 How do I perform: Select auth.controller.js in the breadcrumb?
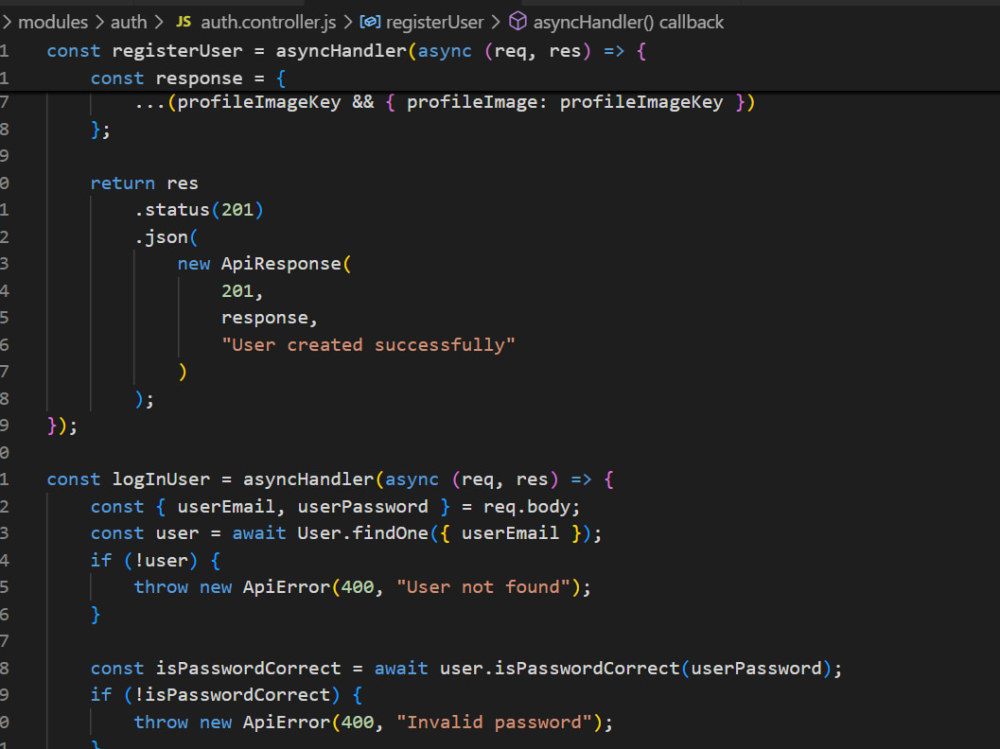[x=268, y=22]
